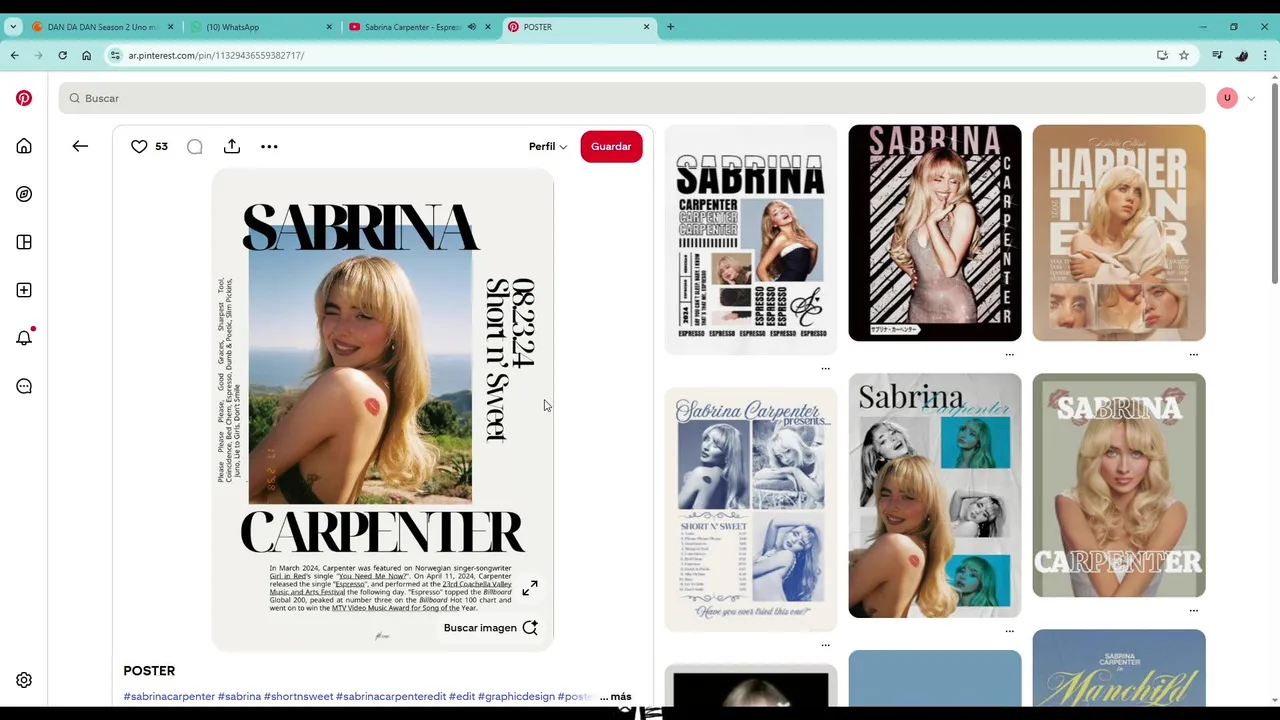Switch to DAN DA DAN Season 2 tab

103,27
